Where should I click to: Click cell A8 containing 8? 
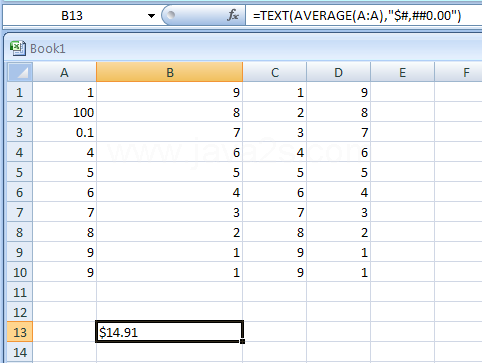65,232
